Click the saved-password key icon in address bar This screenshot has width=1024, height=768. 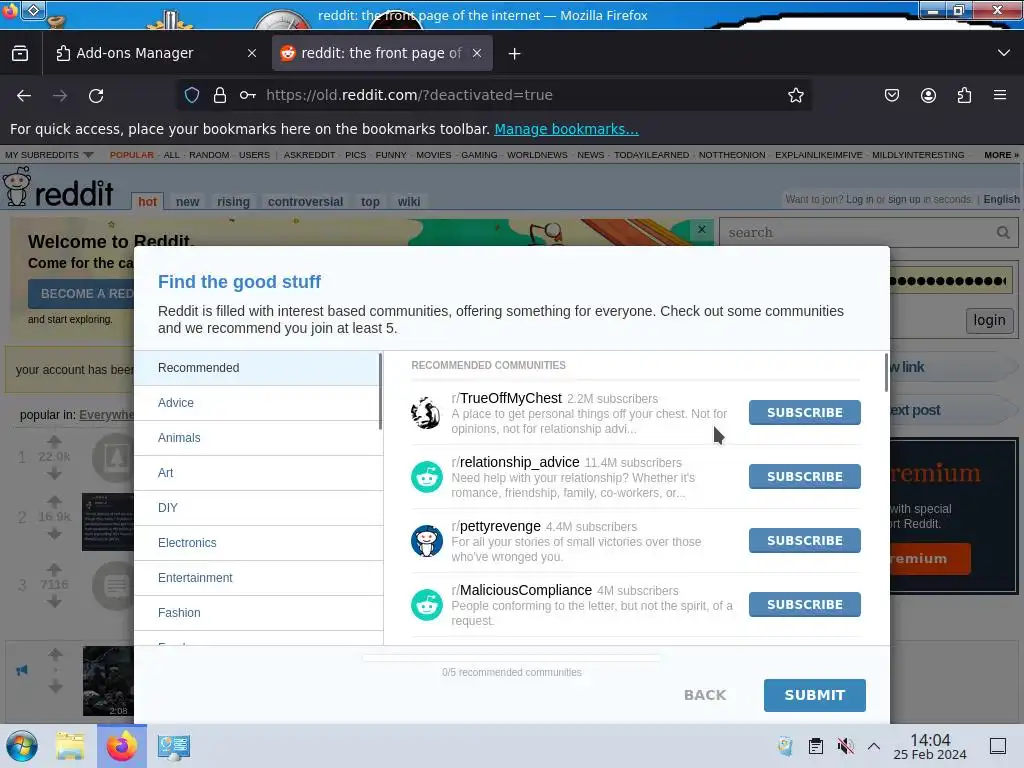tap(248, 95)
